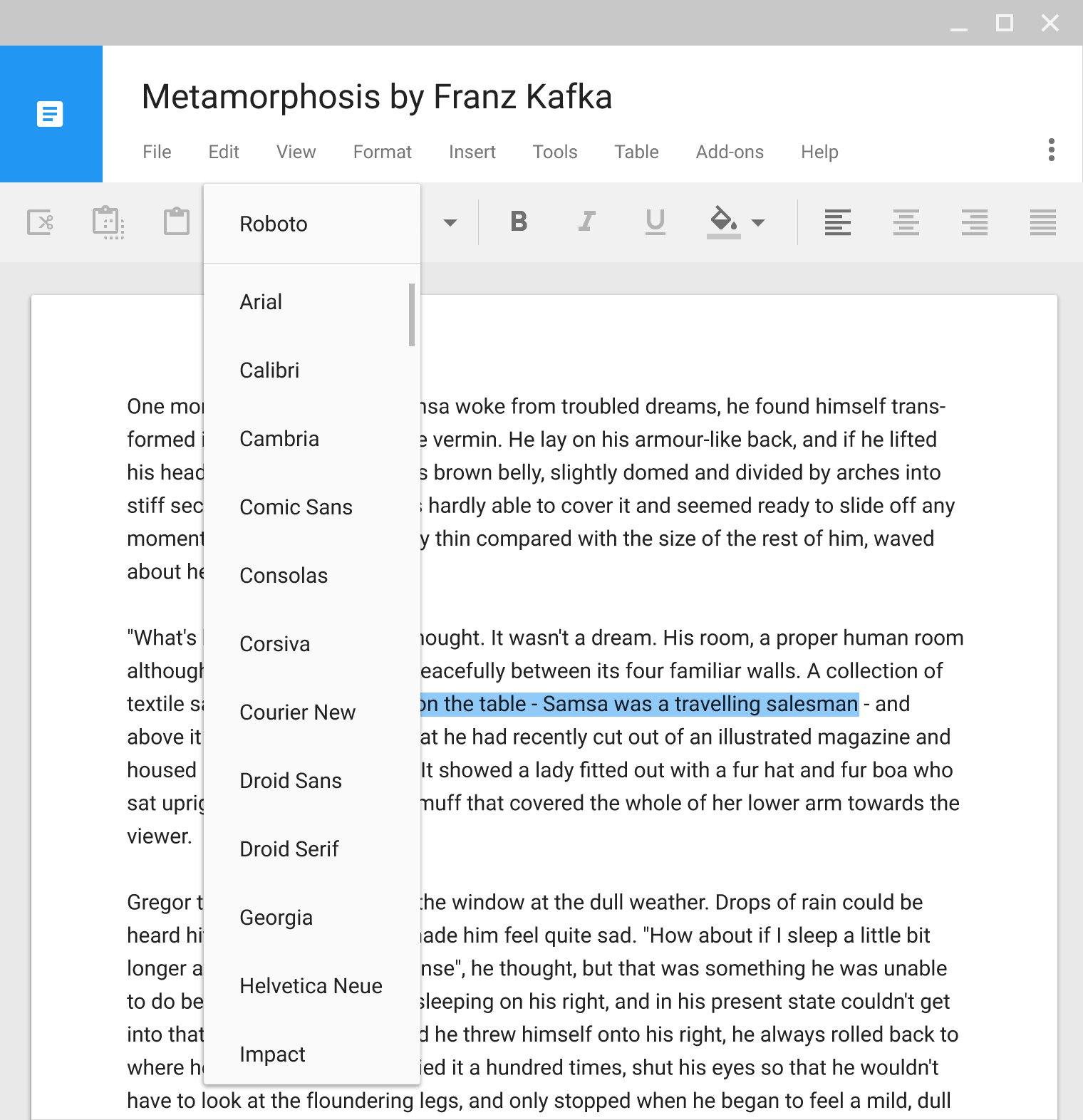The height and width of the screenshot is (1120, 1083).
Task: Open the Tools menu
Action: (x=555, y=152)
